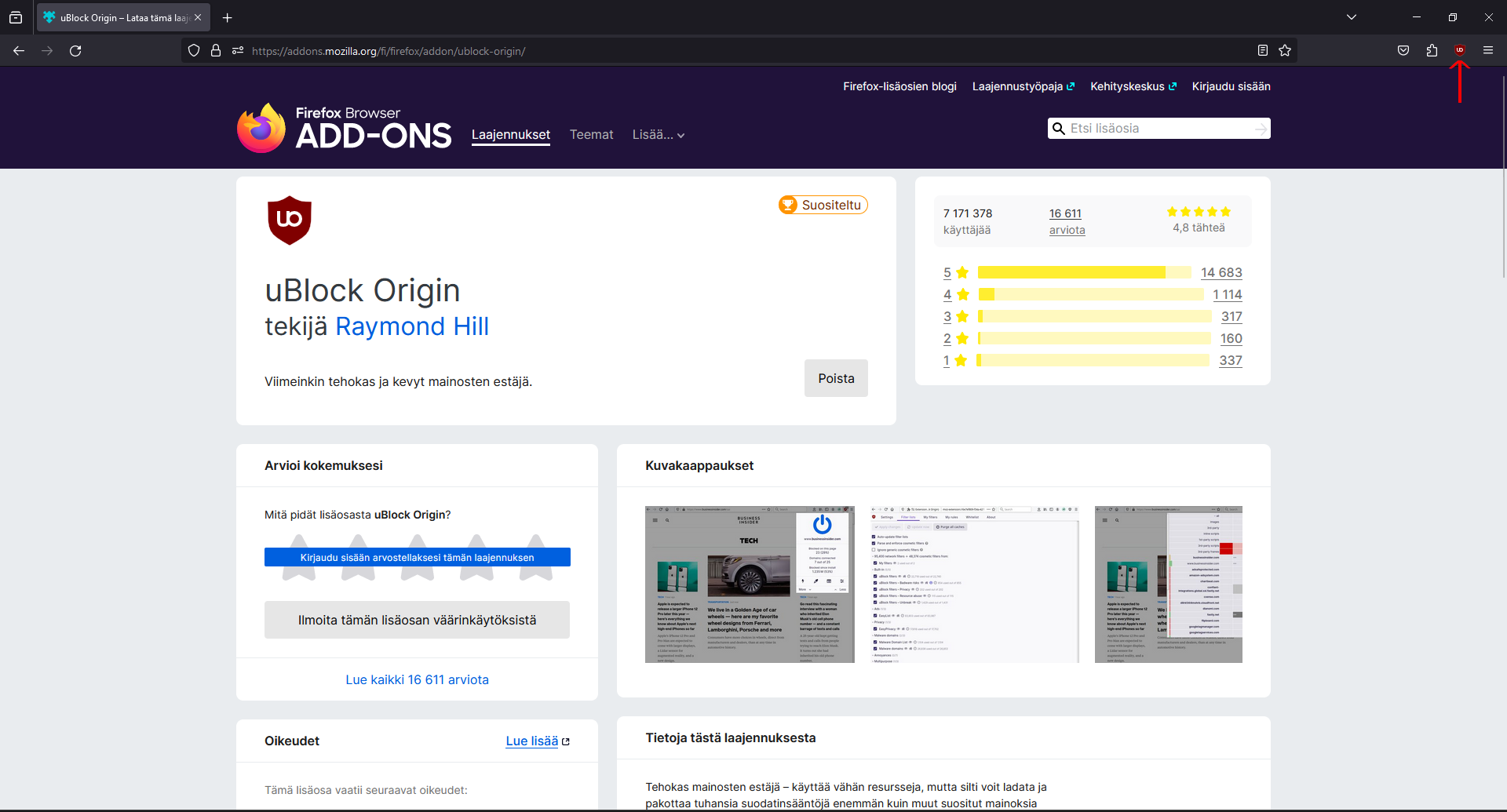Click the uBlock Origin shield logo
This screenshot has height=812, width=1507.
pyautogui.click(x=290, y=220)
